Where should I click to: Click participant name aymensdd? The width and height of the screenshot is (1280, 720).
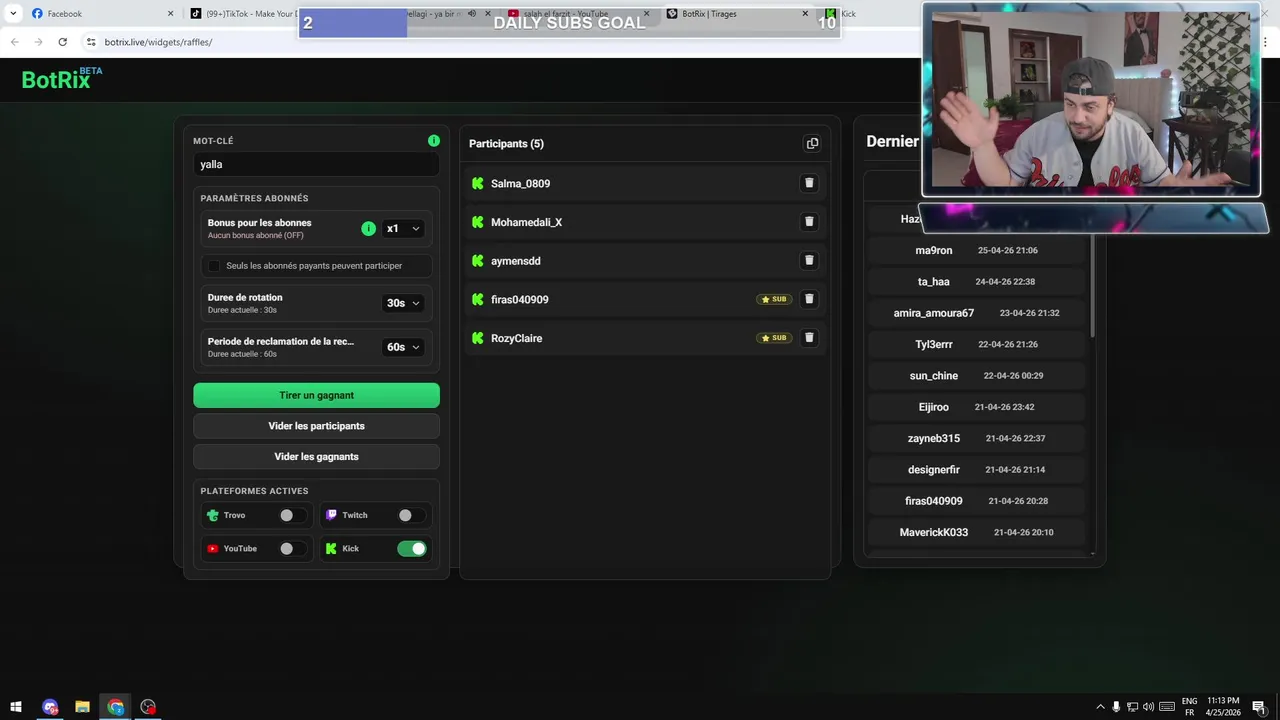pos(515,261)
